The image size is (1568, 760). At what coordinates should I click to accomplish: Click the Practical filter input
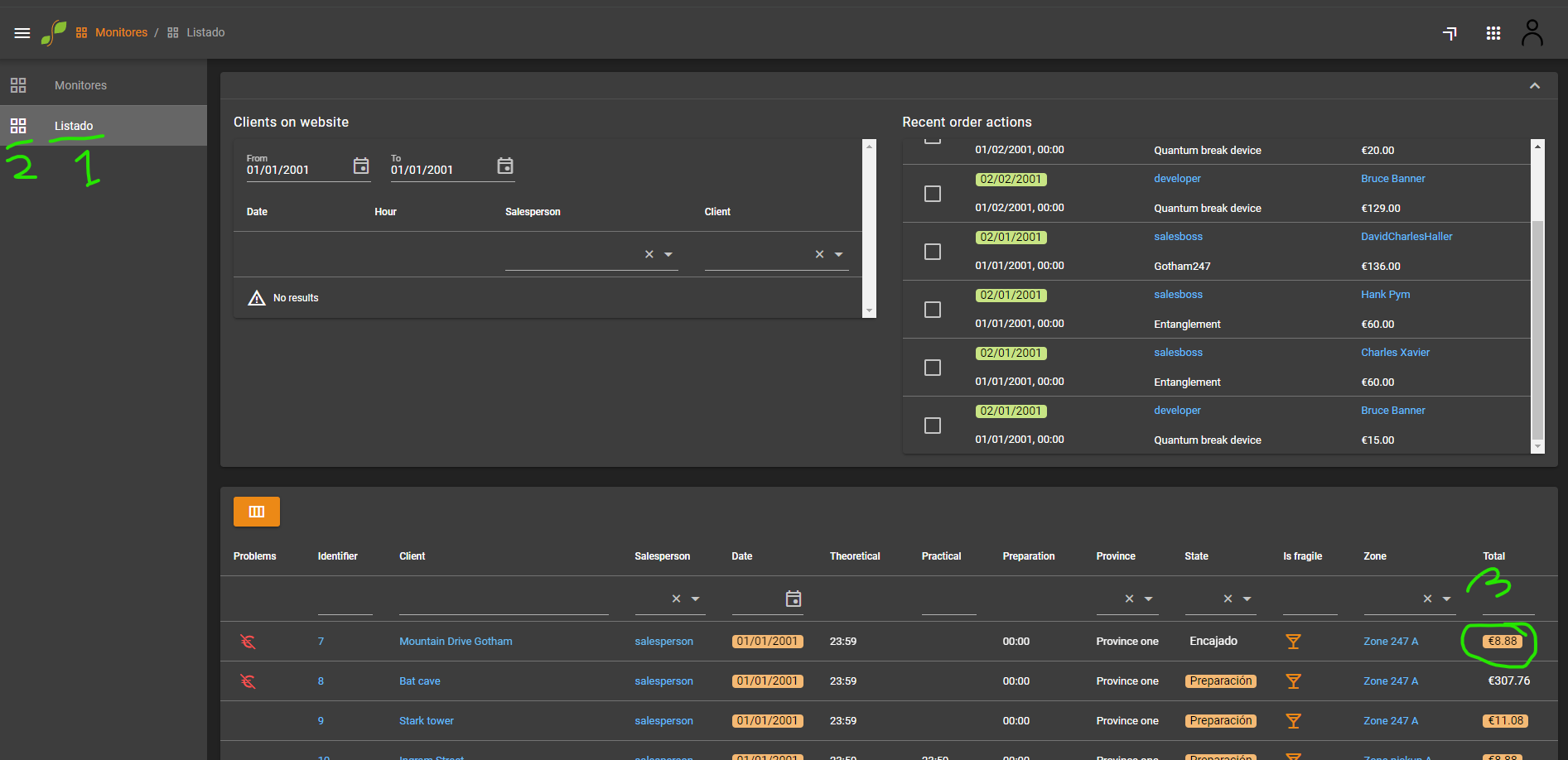[x=948, y=599]
